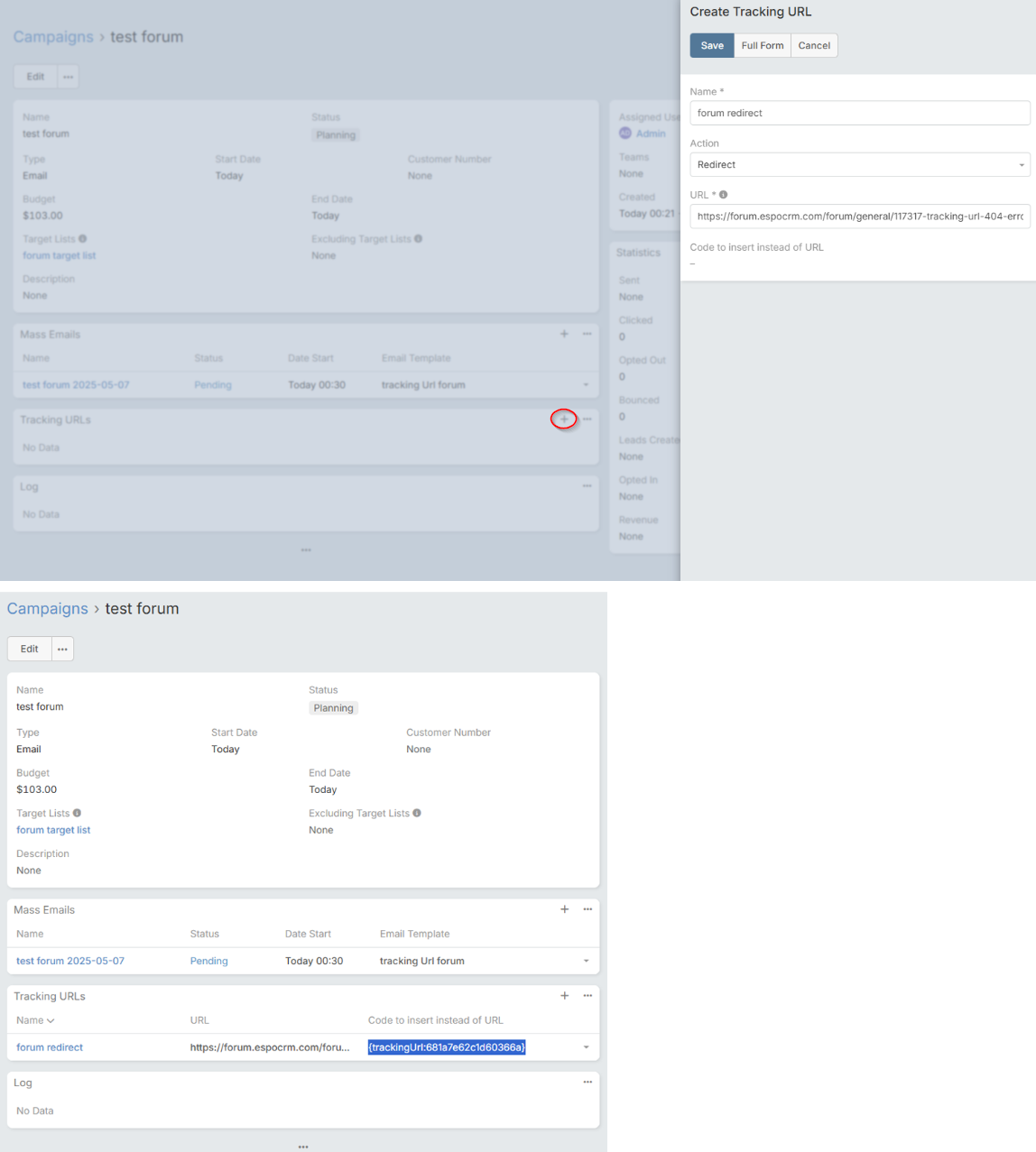Open the undimmed 'test forum 2025-05-07' mass email link
1036x1152 pixels.
tap(70, 961)
